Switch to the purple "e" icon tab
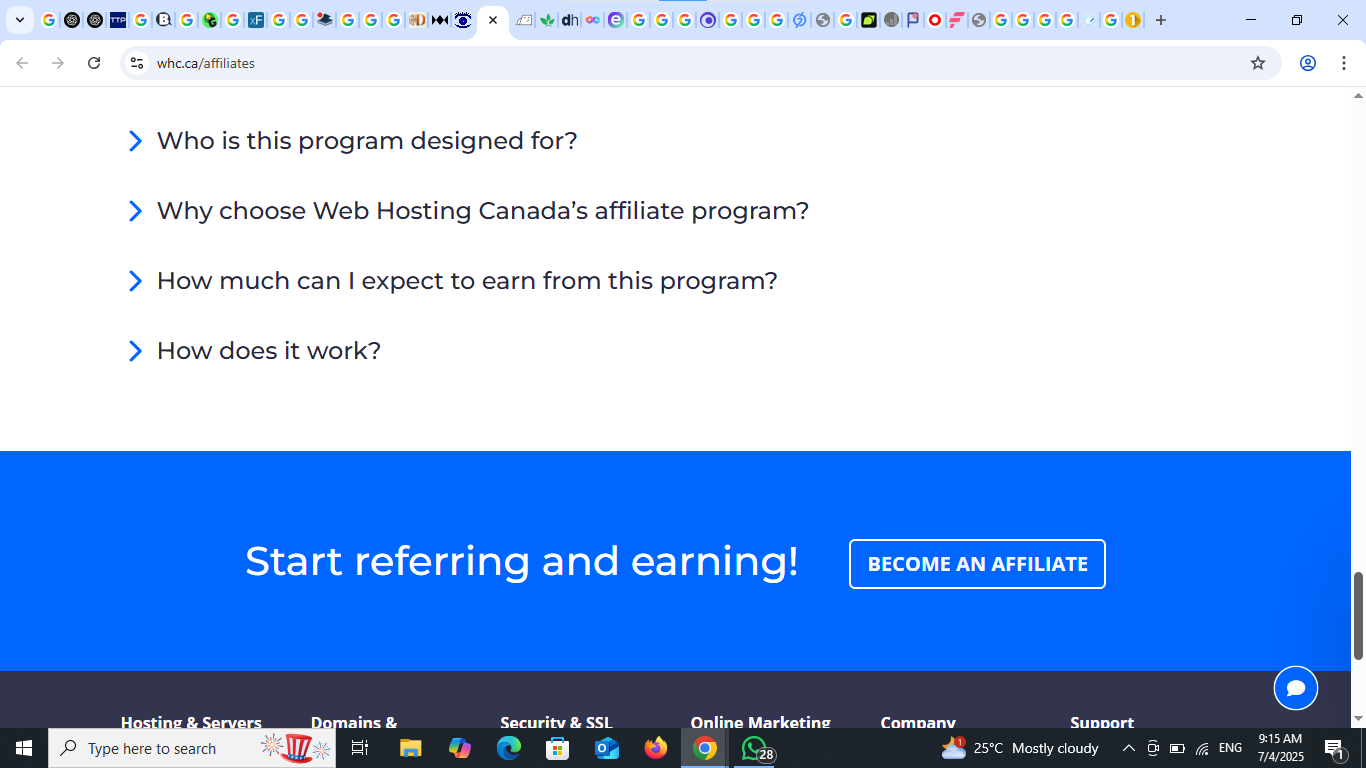Screen dimensions: 1366x768 (x=616, y=20)
